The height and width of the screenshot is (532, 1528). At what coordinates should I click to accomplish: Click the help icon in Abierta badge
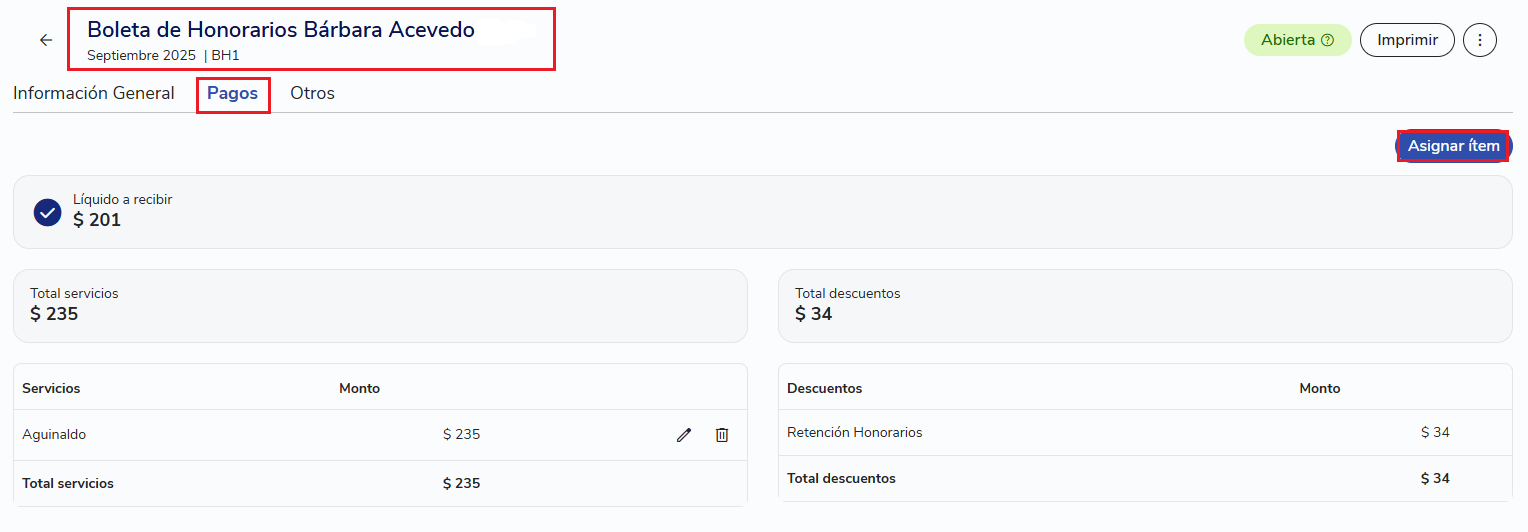1328,40
